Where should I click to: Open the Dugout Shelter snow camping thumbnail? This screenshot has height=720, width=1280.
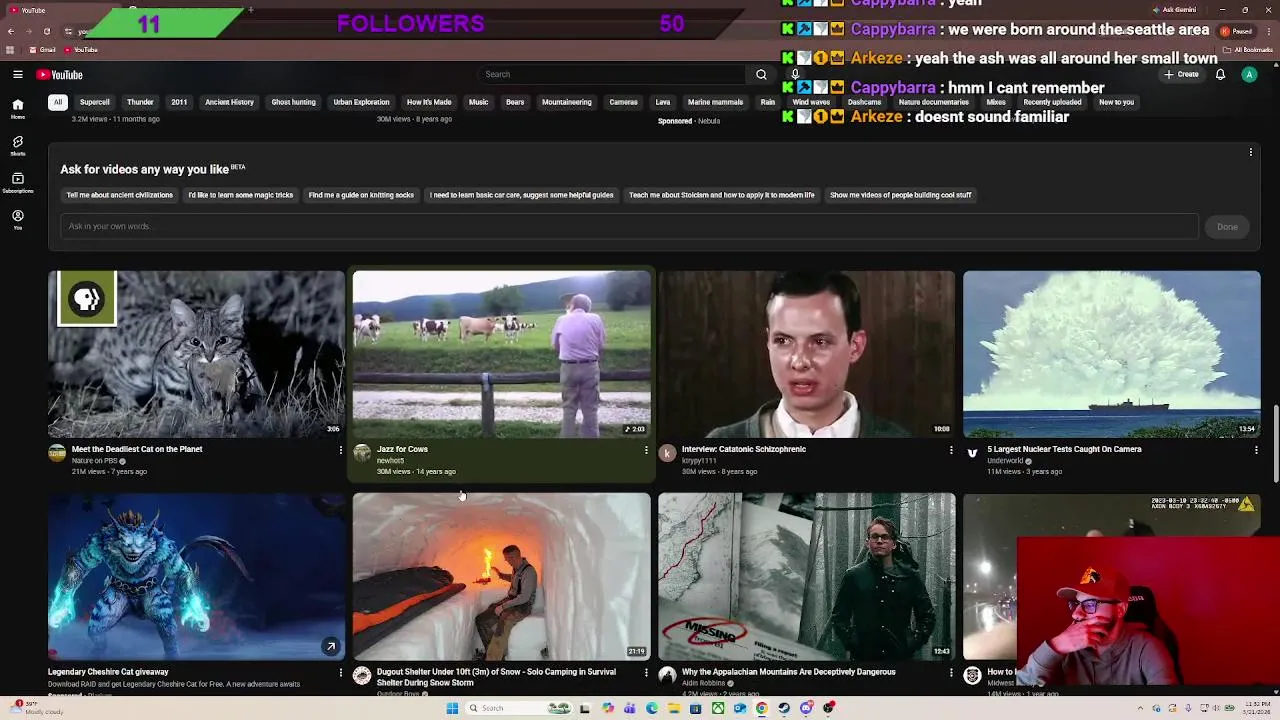point(501,576)
